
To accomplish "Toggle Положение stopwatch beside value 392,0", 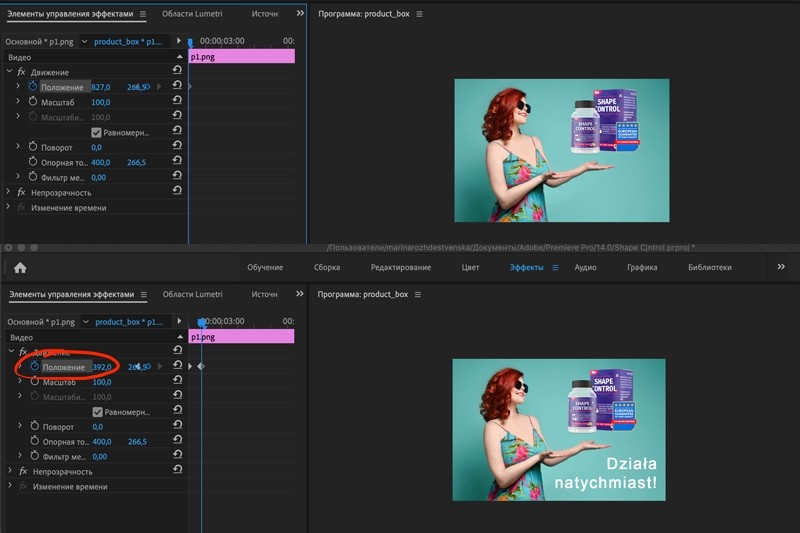I will (35, 366).
